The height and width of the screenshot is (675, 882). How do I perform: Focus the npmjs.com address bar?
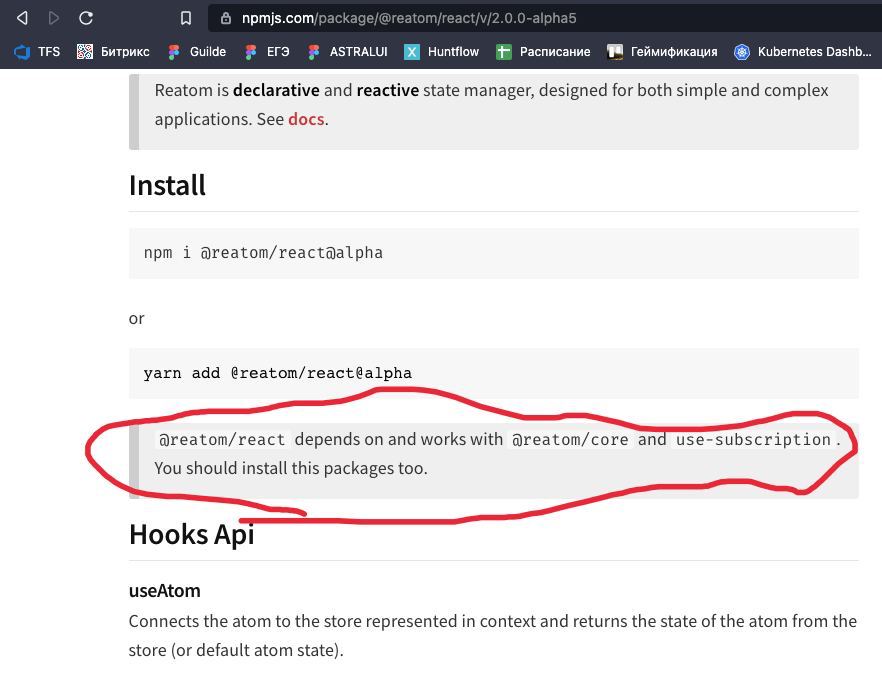tap(544, 18)
